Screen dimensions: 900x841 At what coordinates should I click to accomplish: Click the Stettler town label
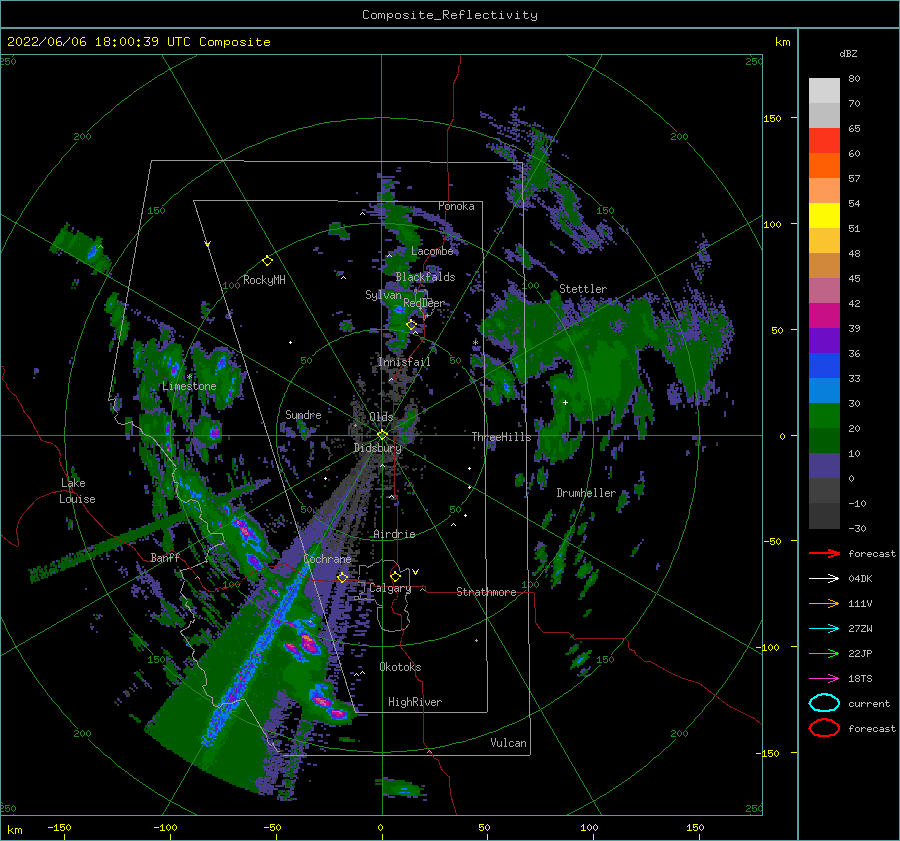tap(583, 289)
